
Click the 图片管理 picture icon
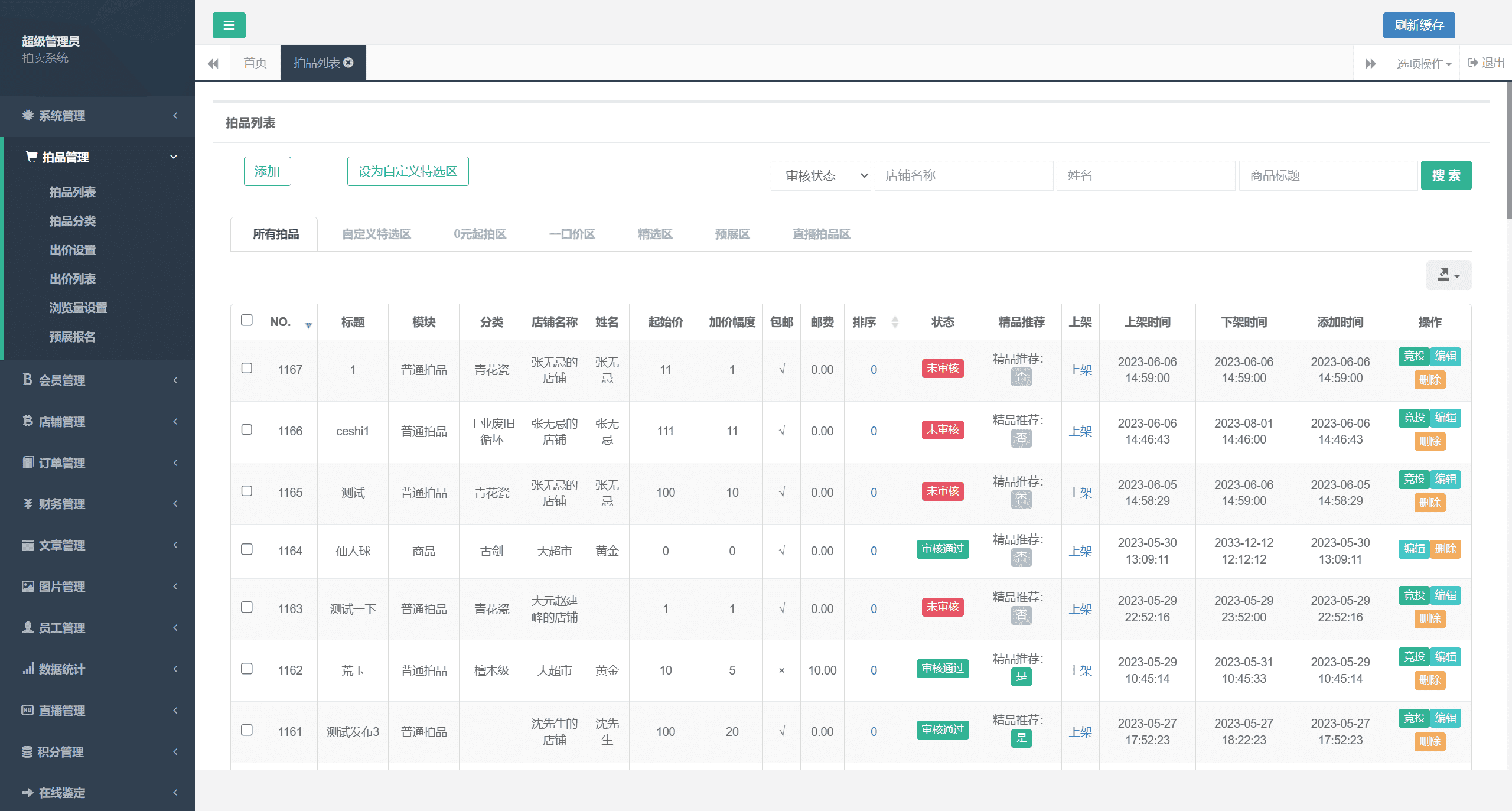pos(28,586)
